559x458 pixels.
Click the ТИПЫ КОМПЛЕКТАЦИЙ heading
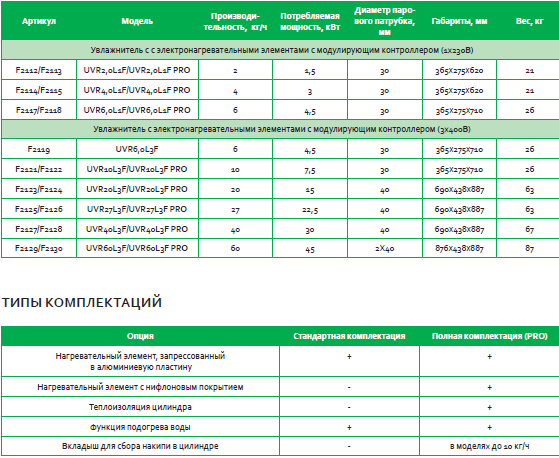tap(82, 302)
